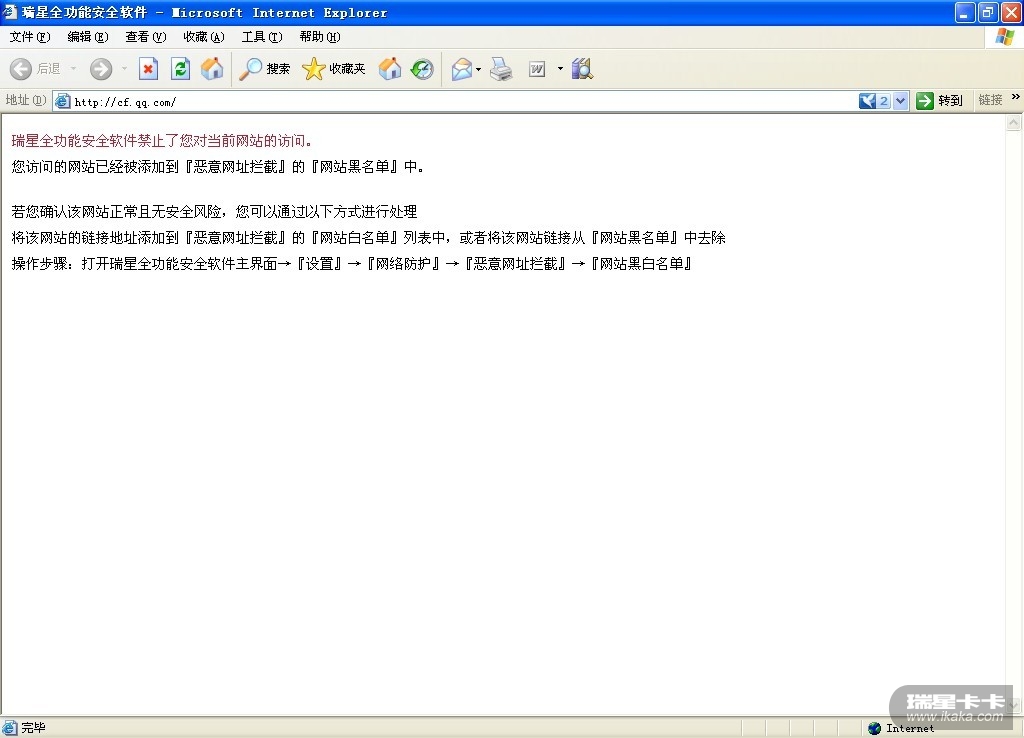The height and width of the screenshot is (738, 1024).
Task: Open the Mail envelope icon
Action: pos(462,69)
